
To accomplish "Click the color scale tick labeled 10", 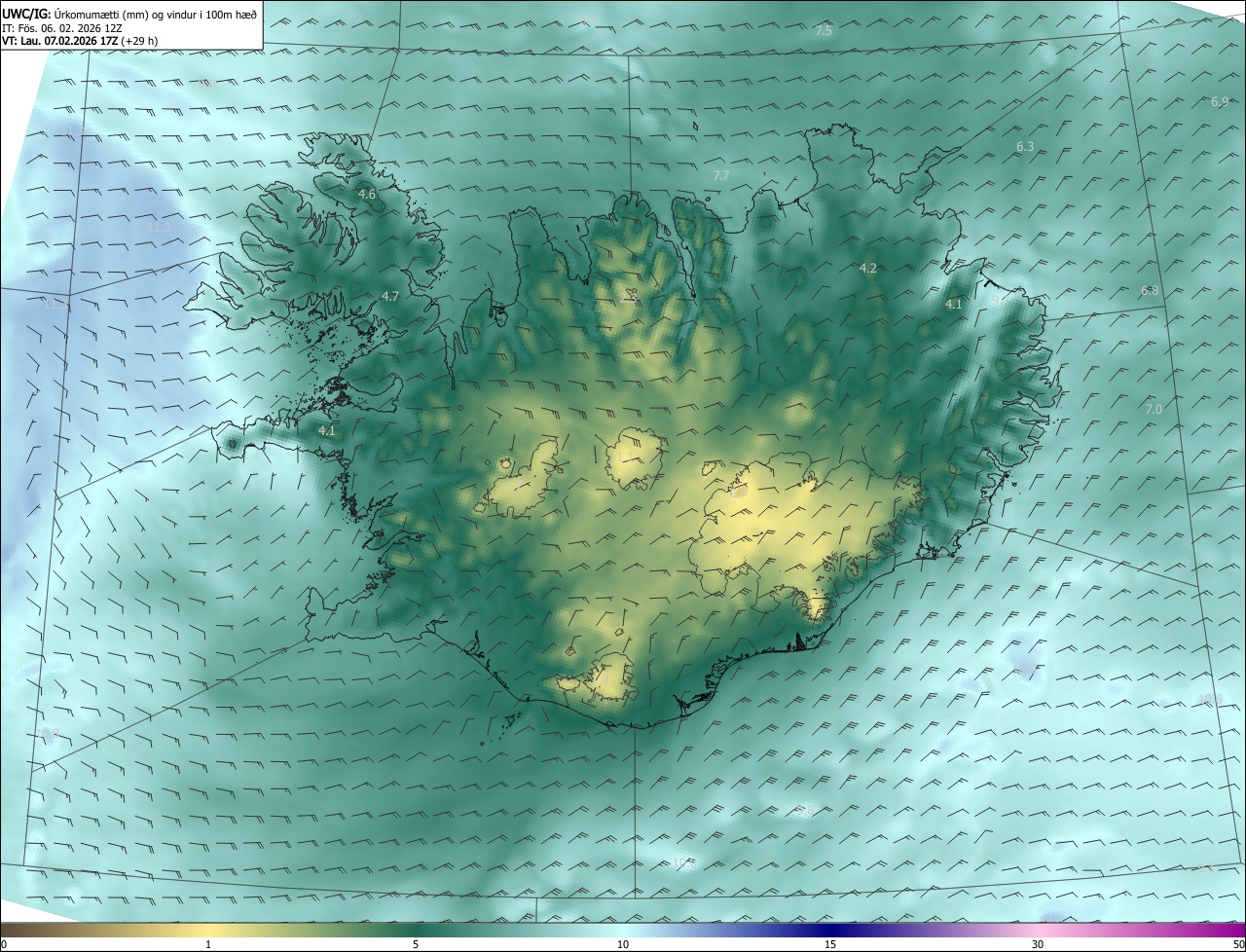I will pos(623,945).
